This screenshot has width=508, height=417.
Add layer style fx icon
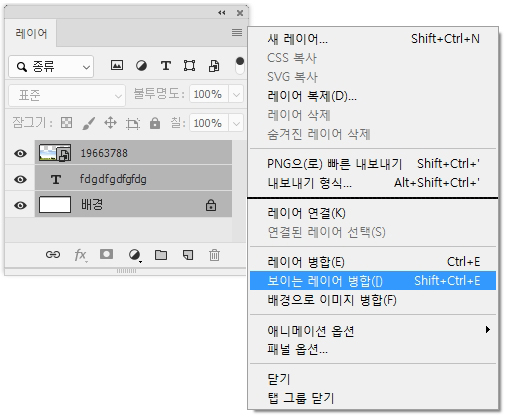click(x=80, y=255)
